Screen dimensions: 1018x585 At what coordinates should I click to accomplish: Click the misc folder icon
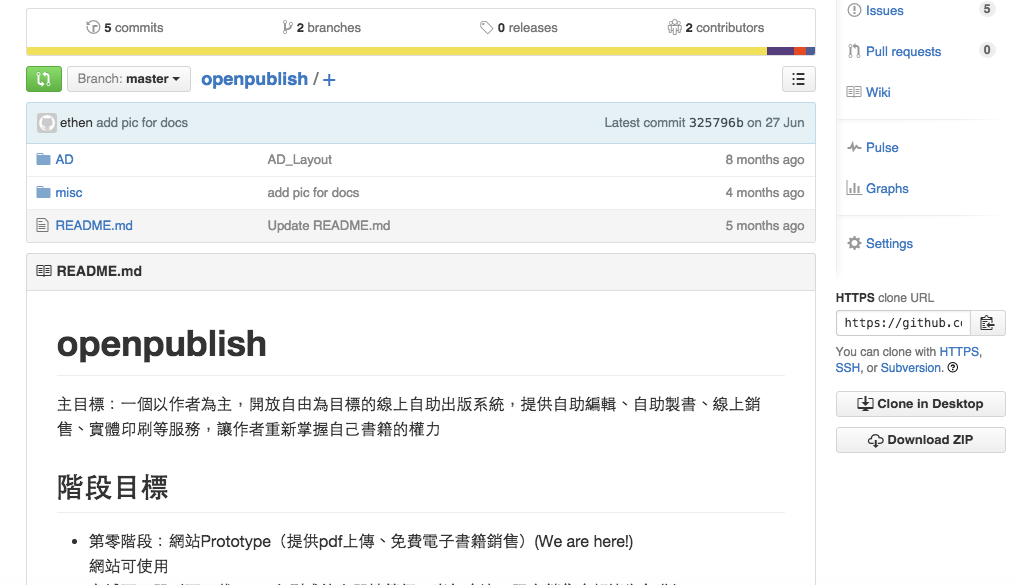(43, 192)
